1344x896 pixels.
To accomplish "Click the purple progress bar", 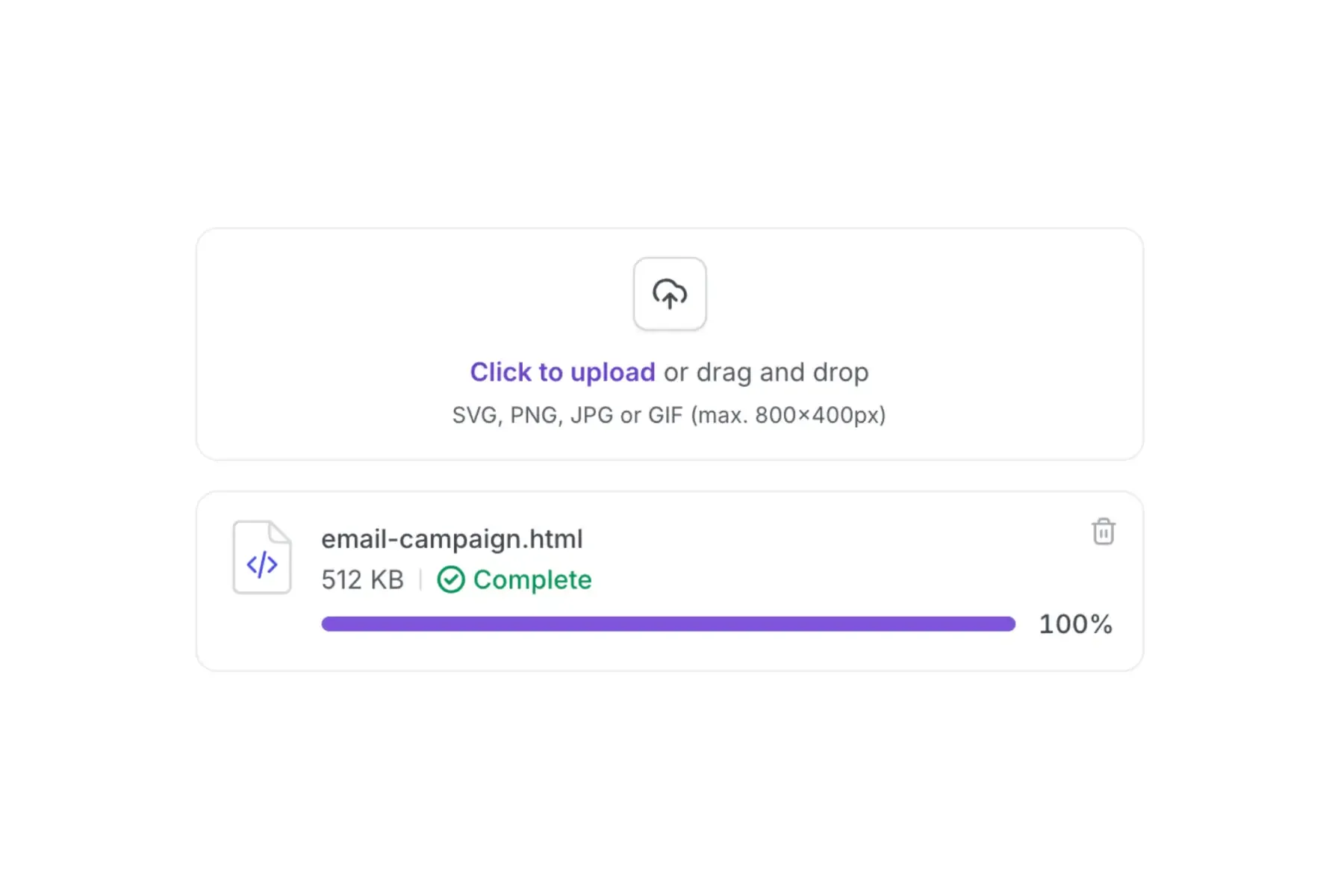I will tap(668, 623).
